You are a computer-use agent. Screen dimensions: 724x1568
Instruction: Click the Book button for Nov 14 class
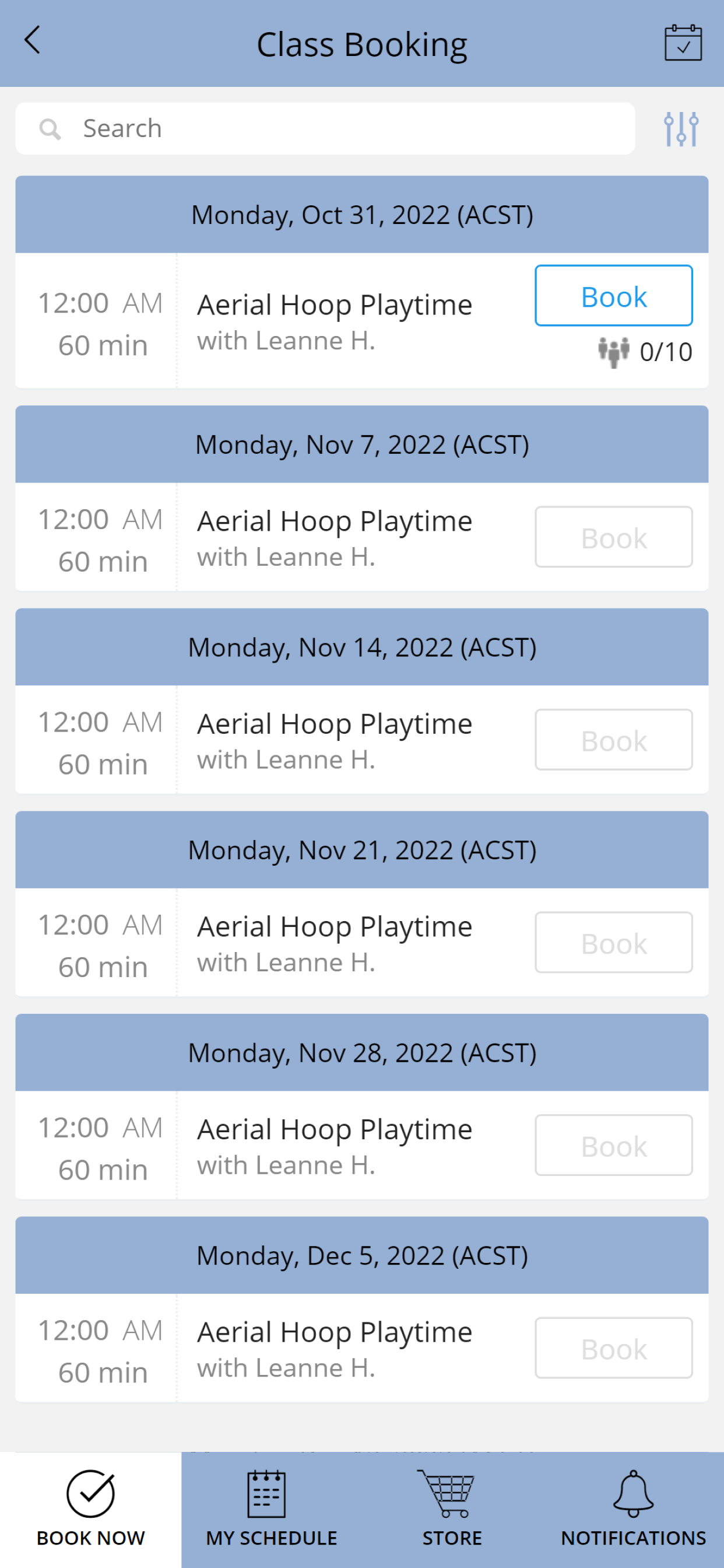pyautogui.click(x=613, y=740)
